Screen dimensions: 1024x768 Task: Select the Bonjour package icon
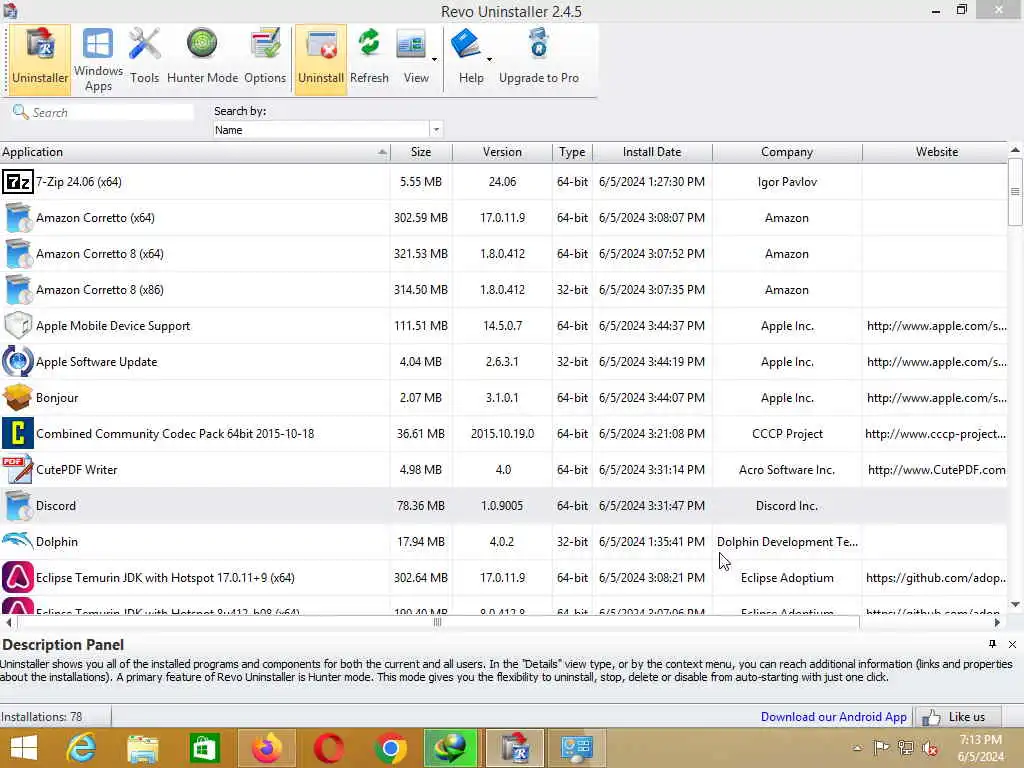pyautogui.click(x=18, y=397)
